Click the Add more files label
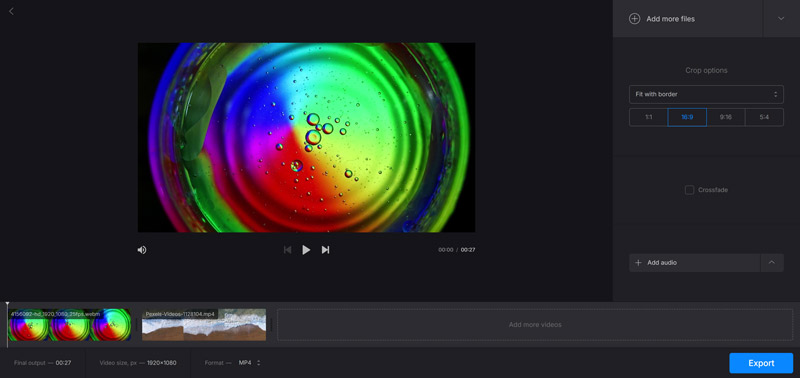800x378 pixels. (x=670, y=19)
